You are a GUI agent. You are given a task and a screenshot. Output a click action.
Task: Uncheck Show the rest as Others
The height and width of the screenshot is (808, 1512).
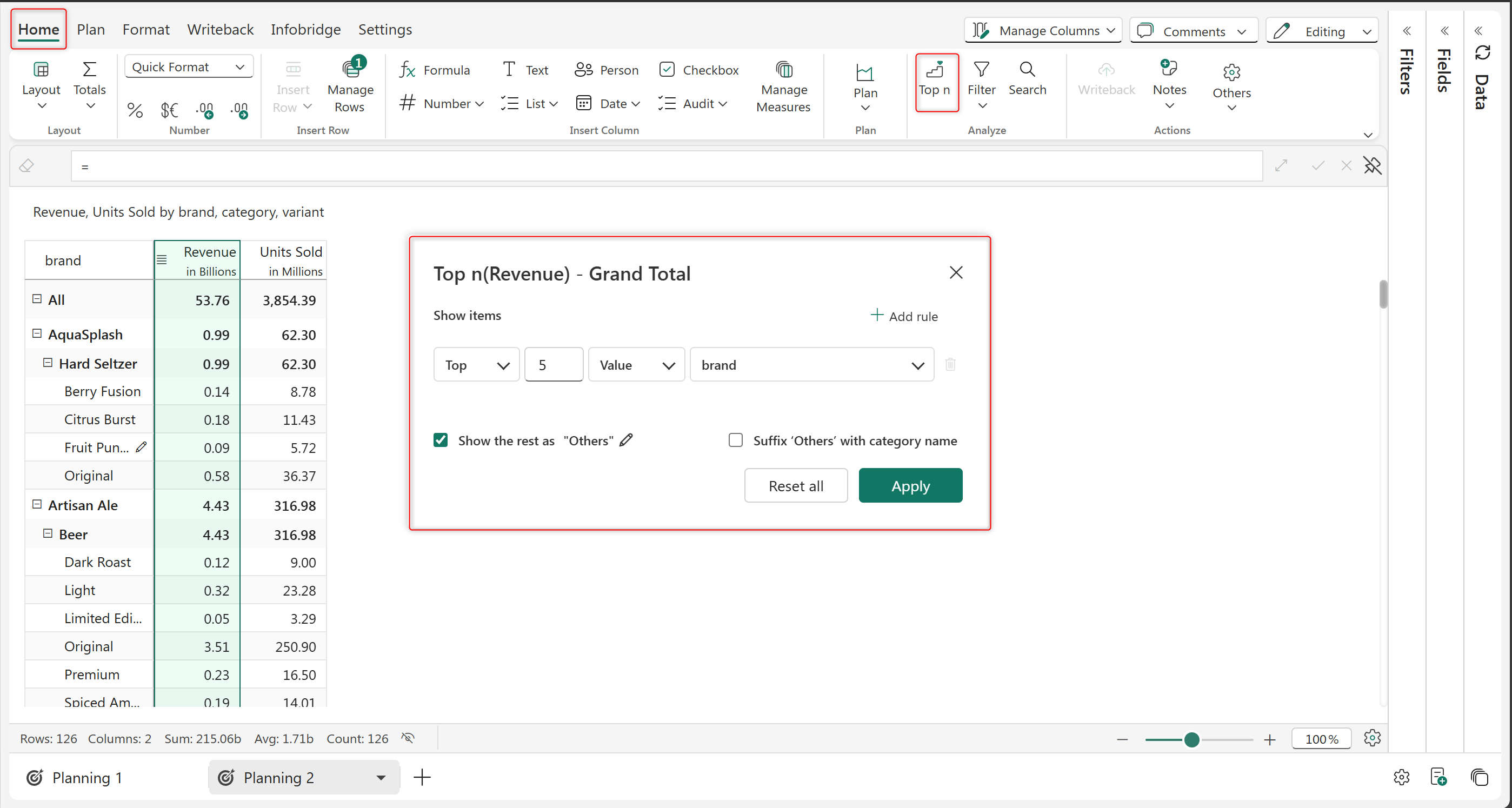tap(440, 440)
